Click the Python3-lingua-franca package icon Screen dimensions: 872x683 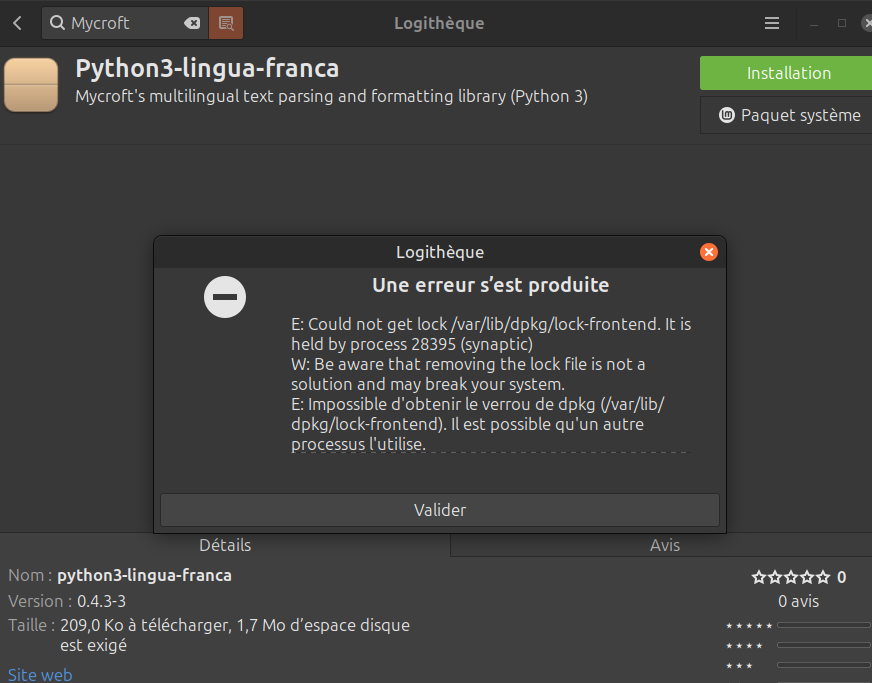click(x=31, y=84)
